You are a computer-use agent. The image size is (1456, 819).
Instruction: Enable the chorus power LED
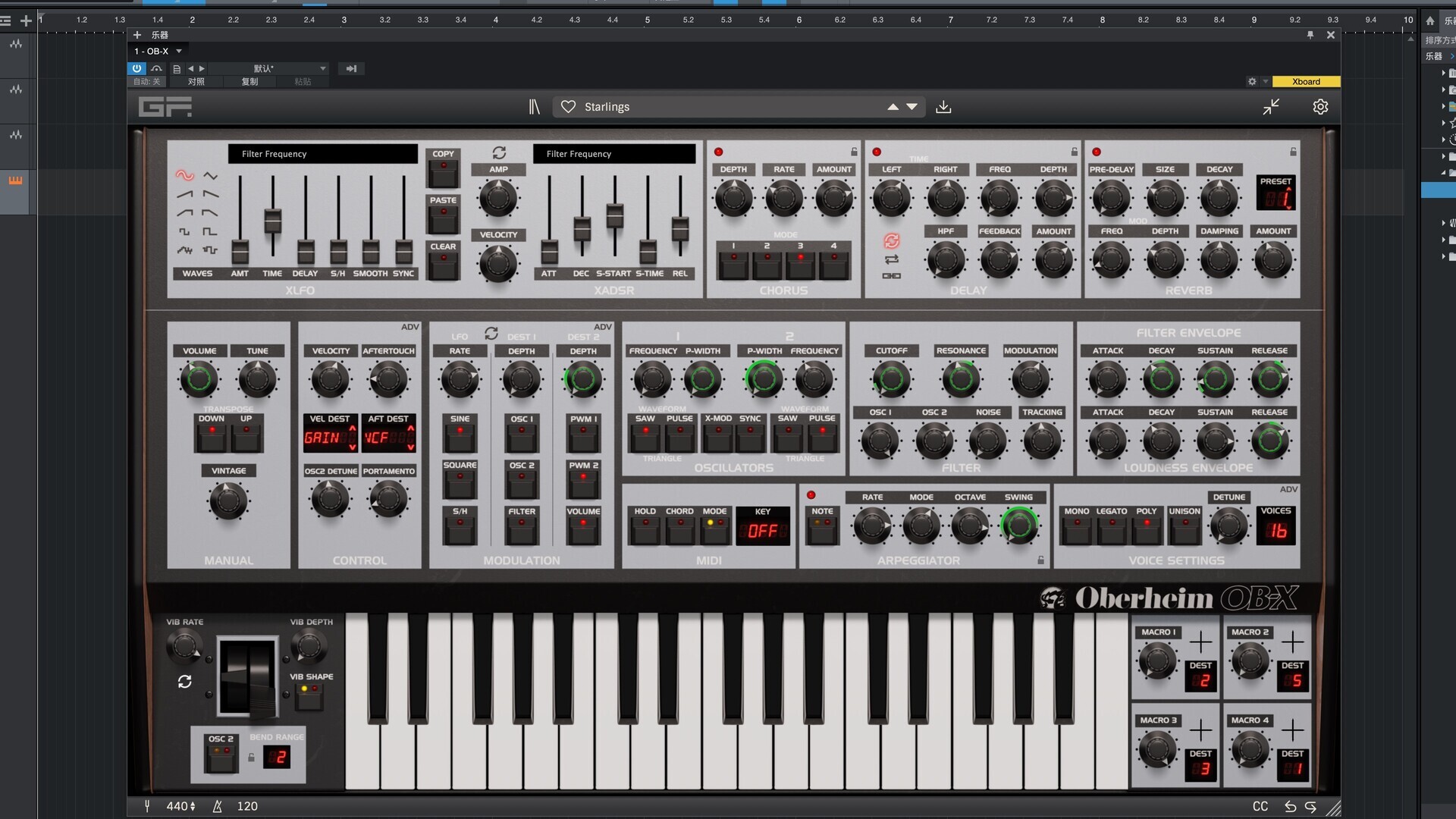[718, 152]
